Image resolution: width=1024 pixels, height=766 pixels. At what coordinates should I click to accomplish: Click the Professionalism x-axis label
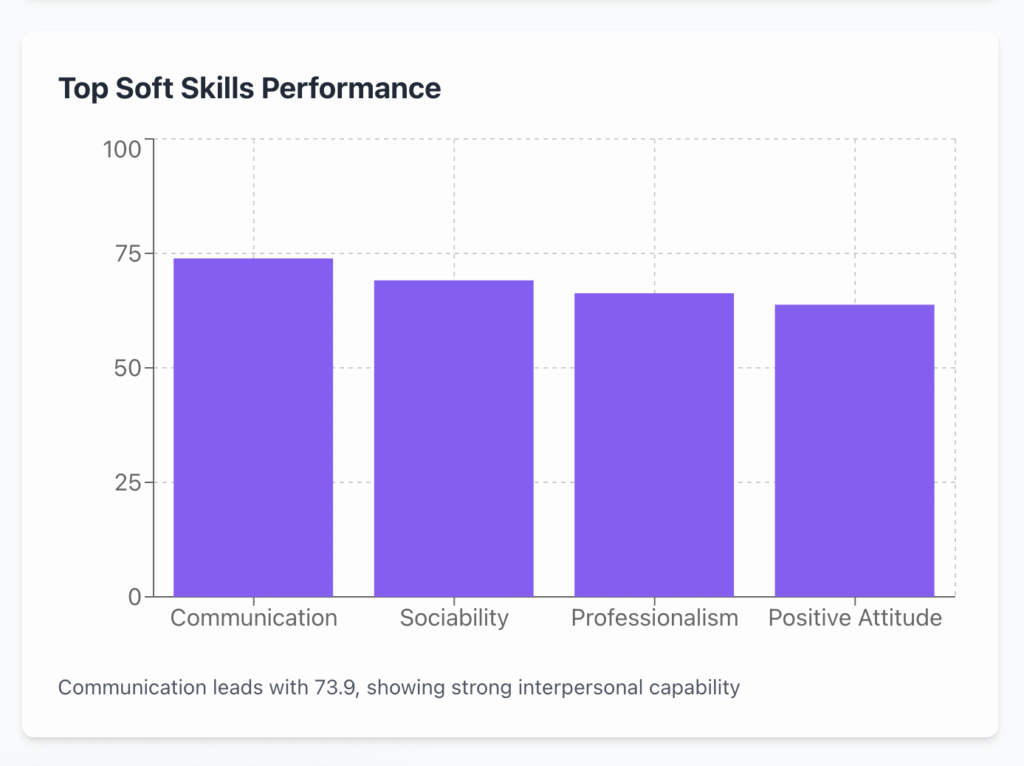[x=654, y=618]
